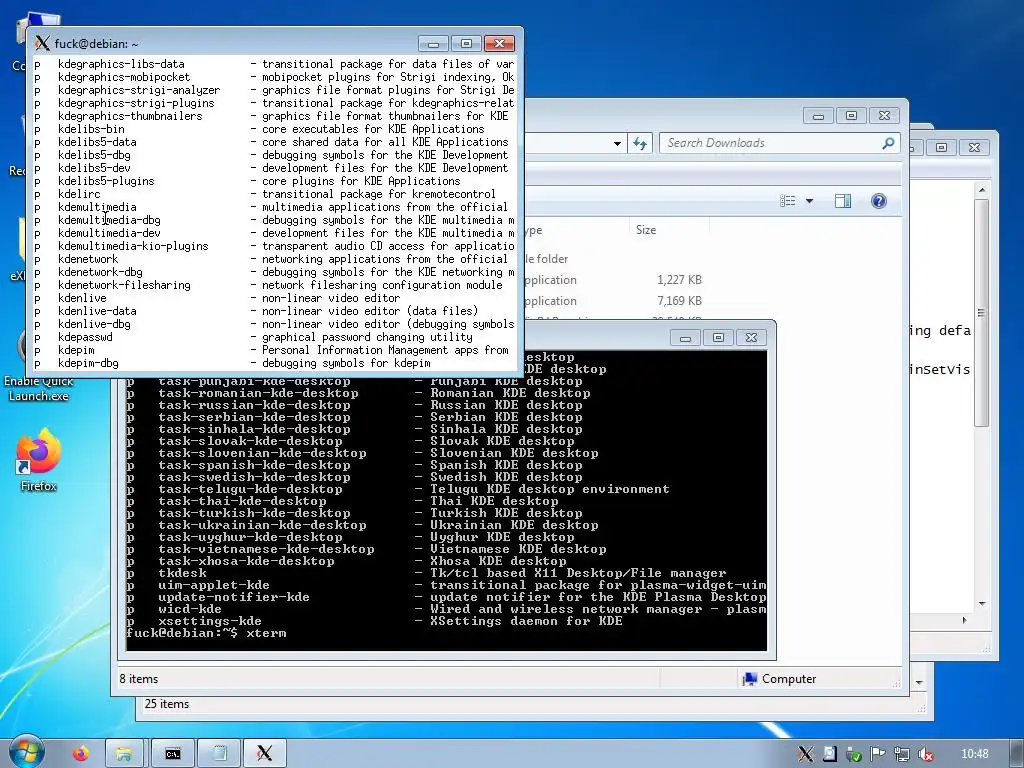Change the view using the view icon

[x=788, y=201]
